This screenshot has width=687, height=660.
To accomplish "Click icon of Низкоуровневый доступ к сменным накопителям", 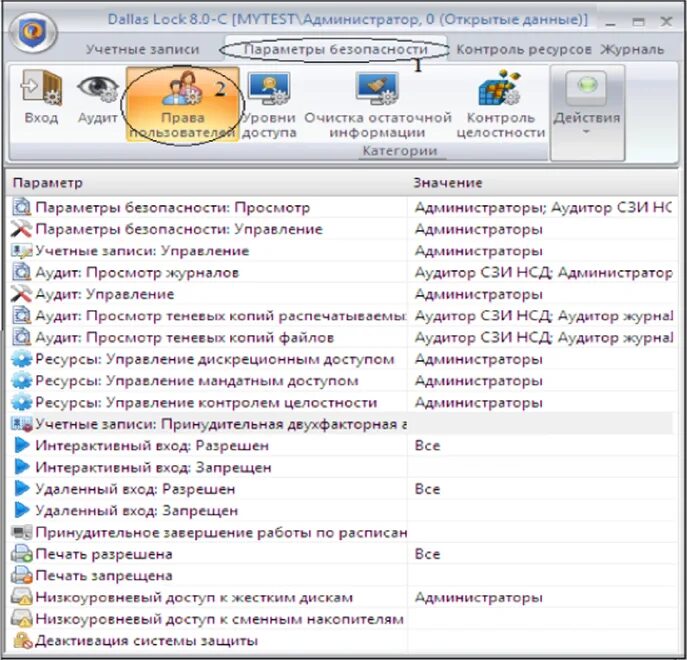I will point(21,619).
